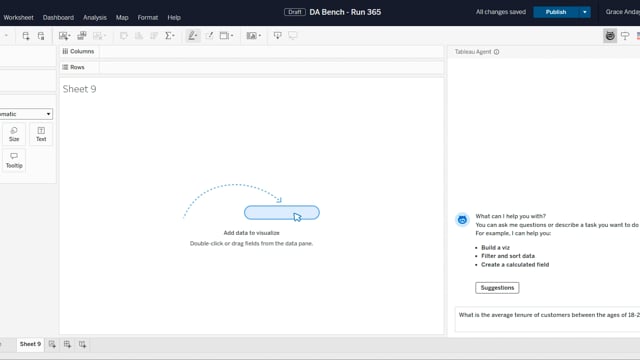This screenshot has height=360, width=640.
Task: Click the 'Build a viz' bullet text
Action: (x=496, y=247)
